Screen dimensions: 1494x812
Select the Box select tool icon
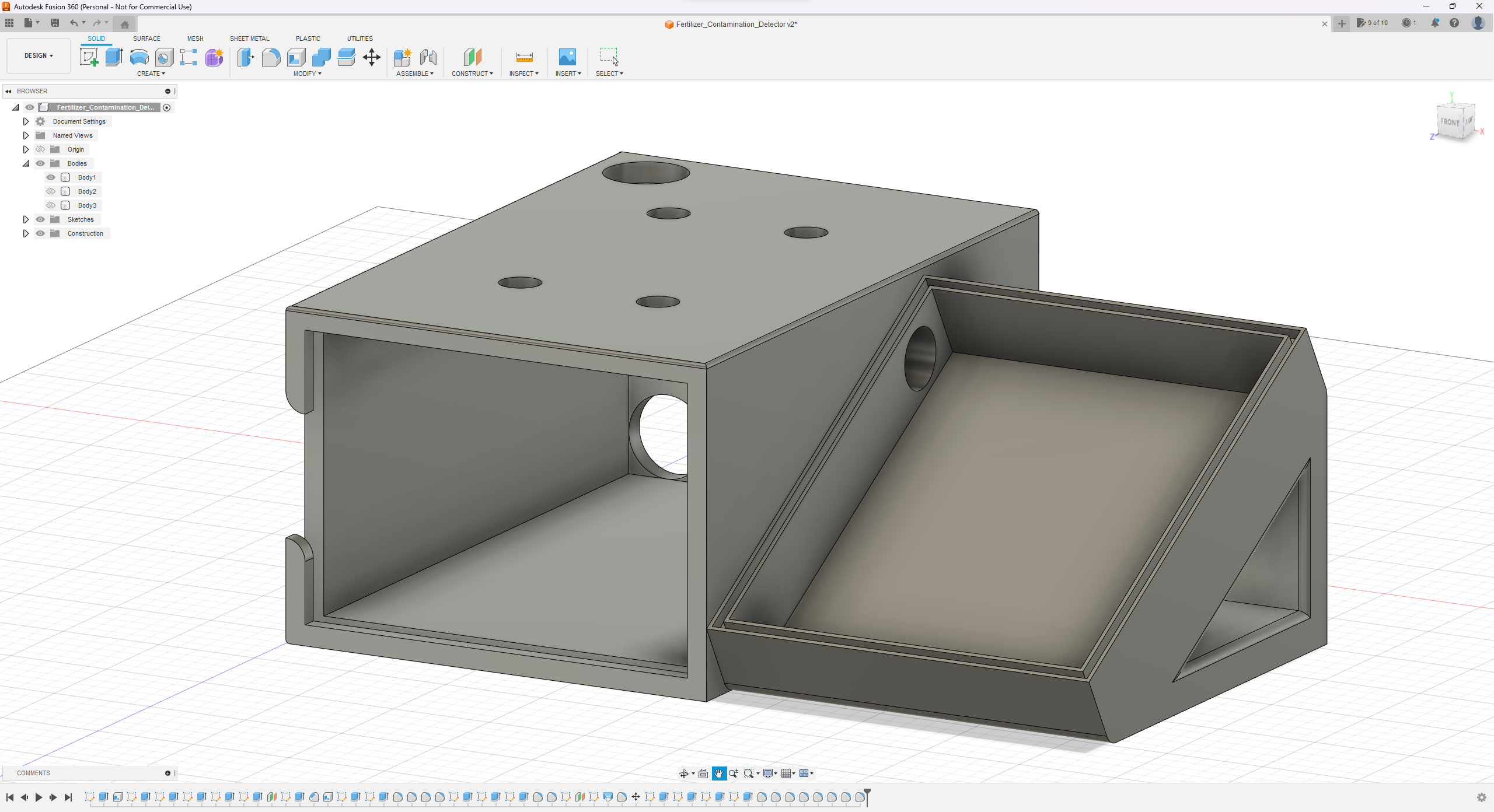click(608, 57)
